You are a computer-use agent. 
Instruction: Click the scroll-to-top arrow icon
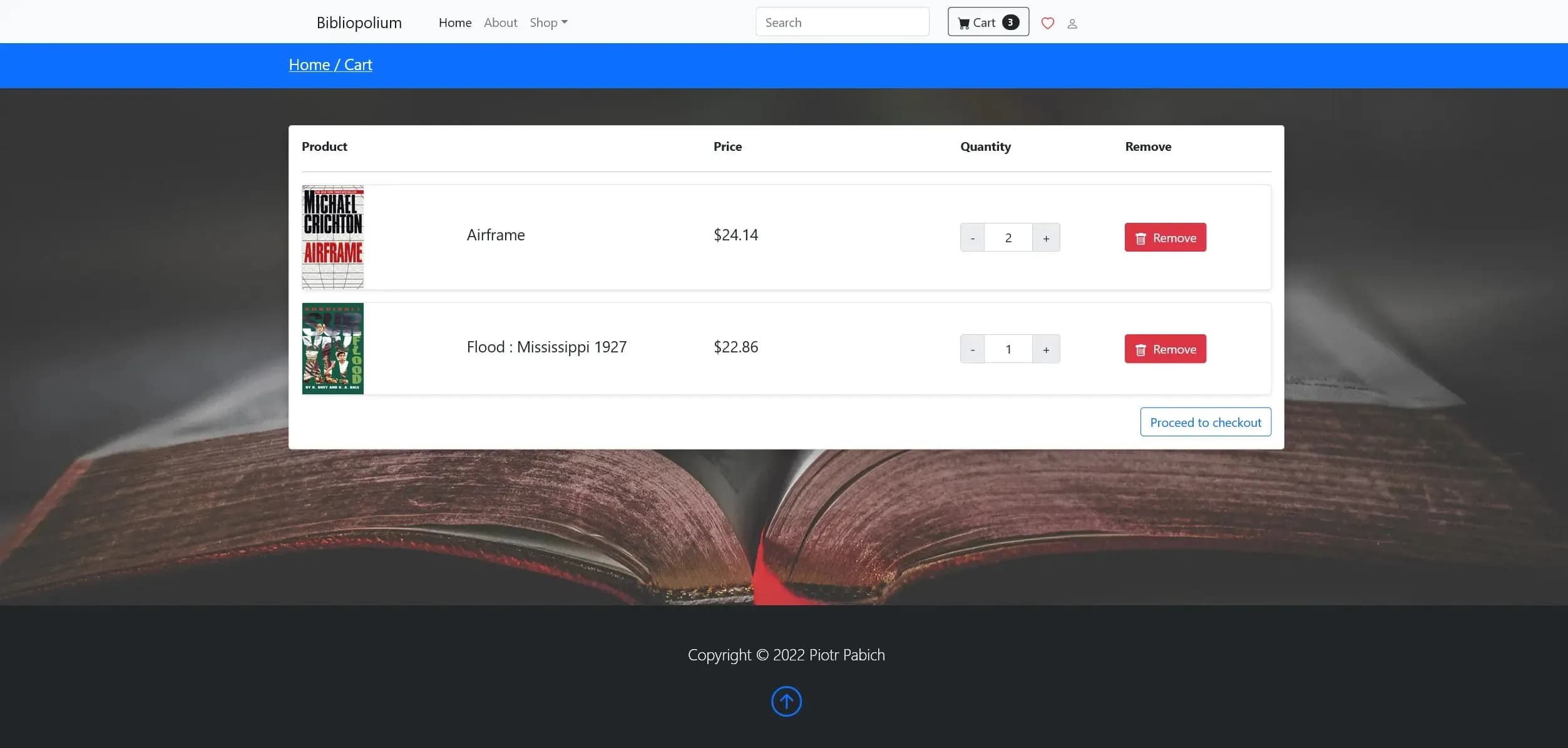click(x=785, y=701)
